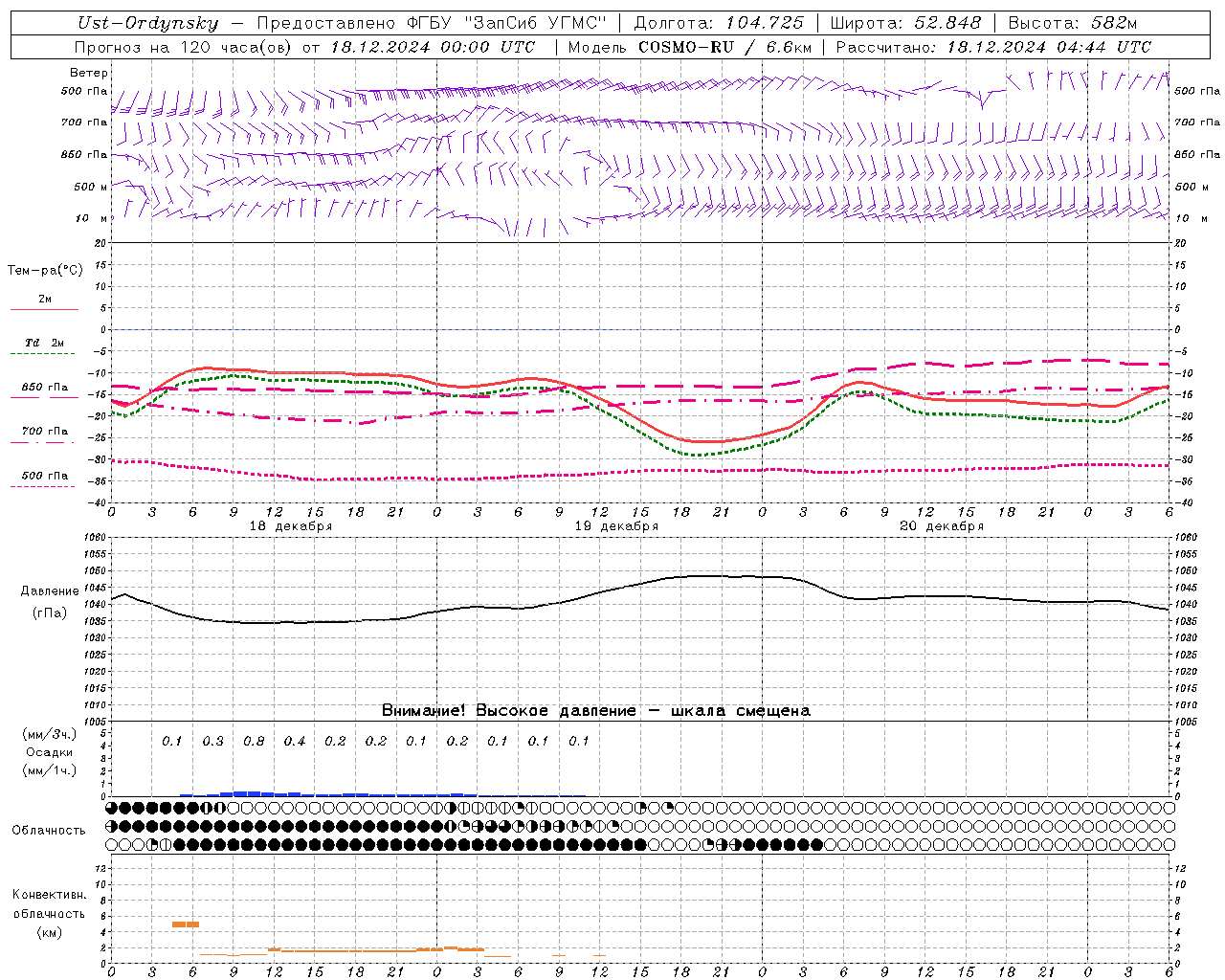The width and height of the screenshot is (1225, 980).
Task: Click the "Давление" pressure chart label
Action: [x=50, y=591]
